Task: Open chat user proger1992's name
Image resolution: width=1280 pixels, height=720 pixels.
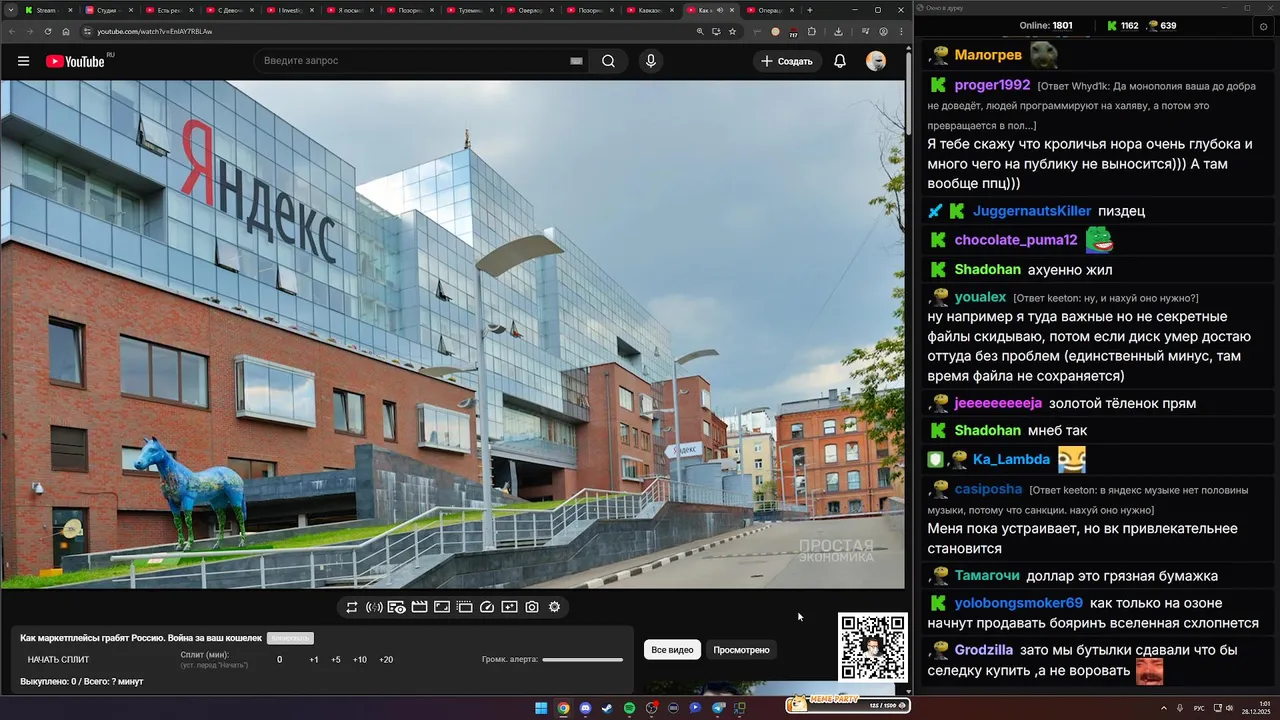Action: (992, 85)
